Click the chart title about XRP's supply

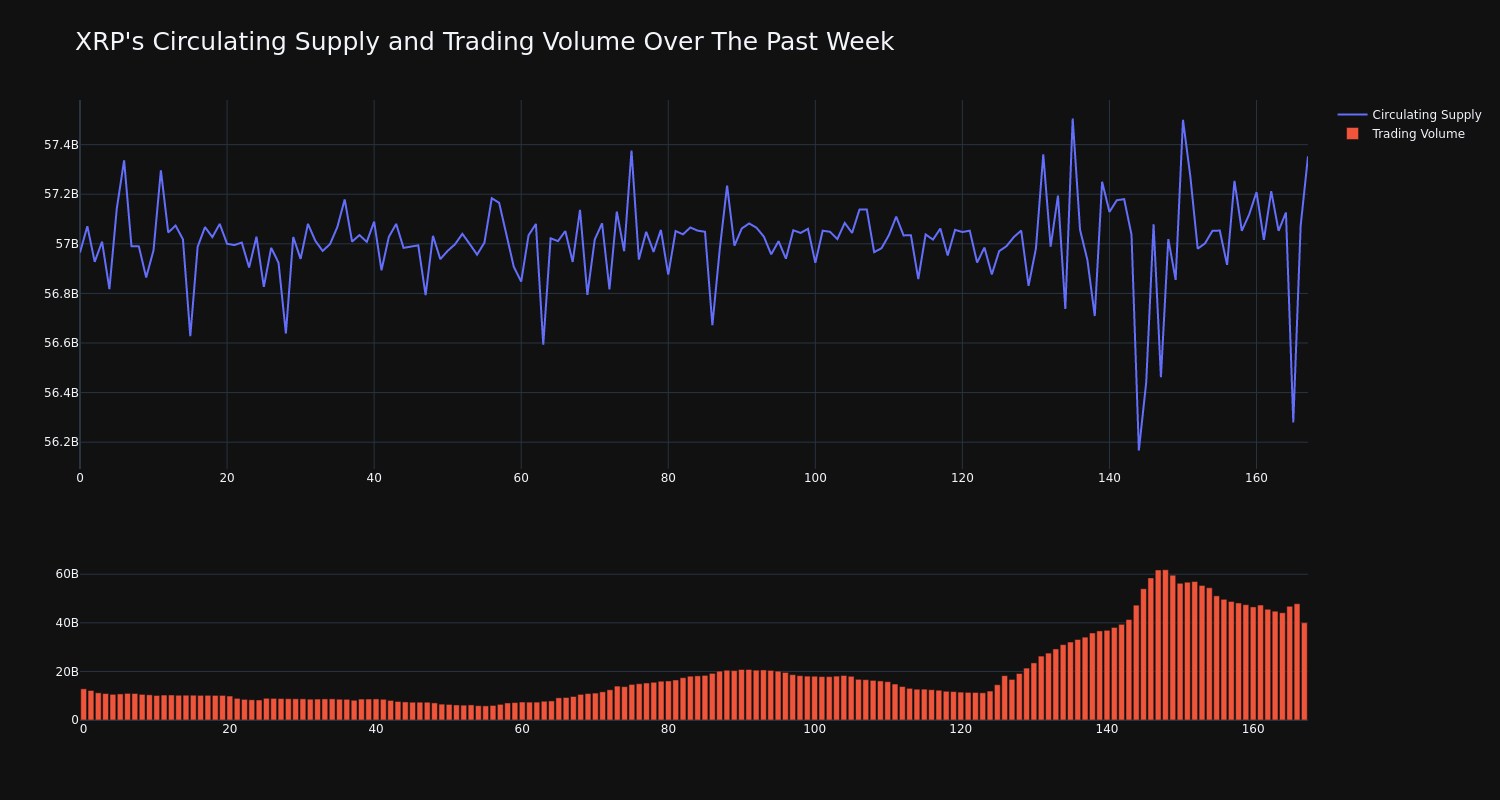tap(484, 42)
